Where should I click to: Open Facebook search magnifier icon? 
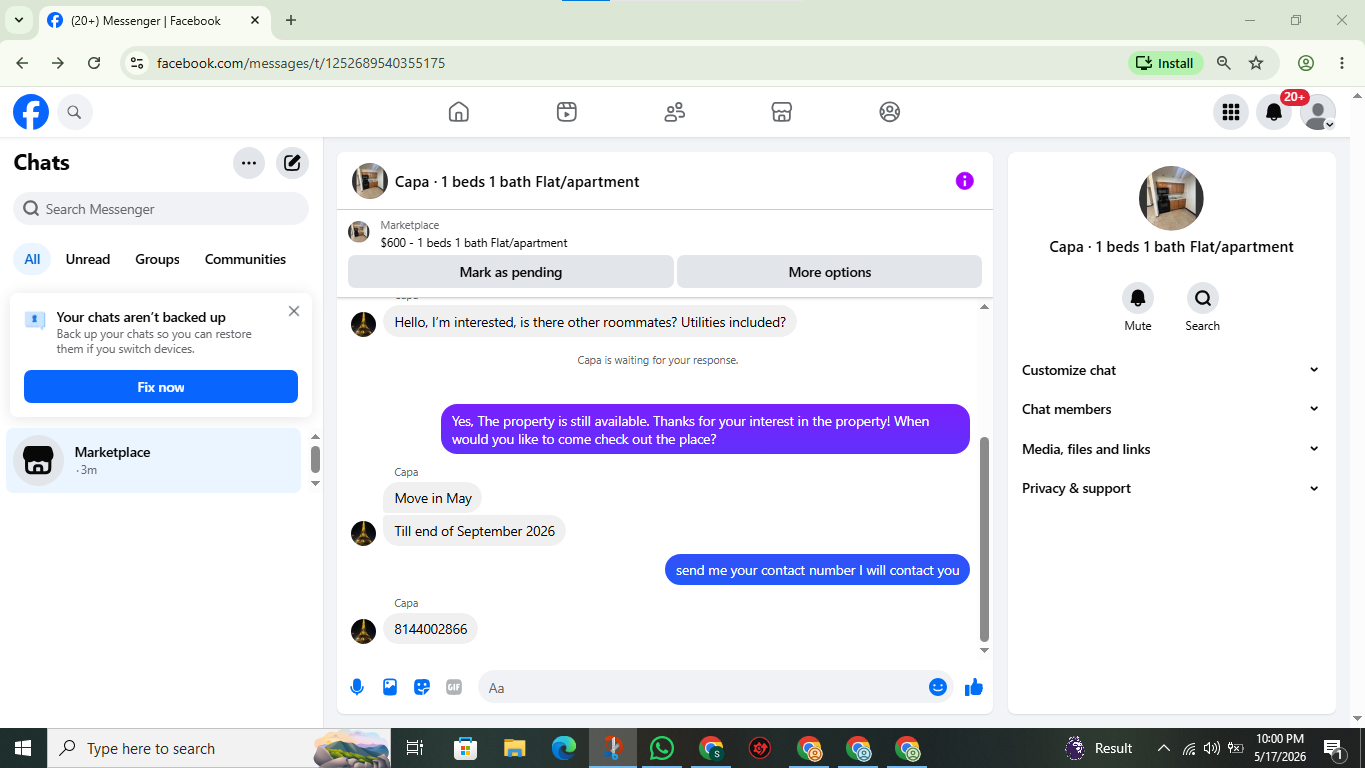(74, 112)
